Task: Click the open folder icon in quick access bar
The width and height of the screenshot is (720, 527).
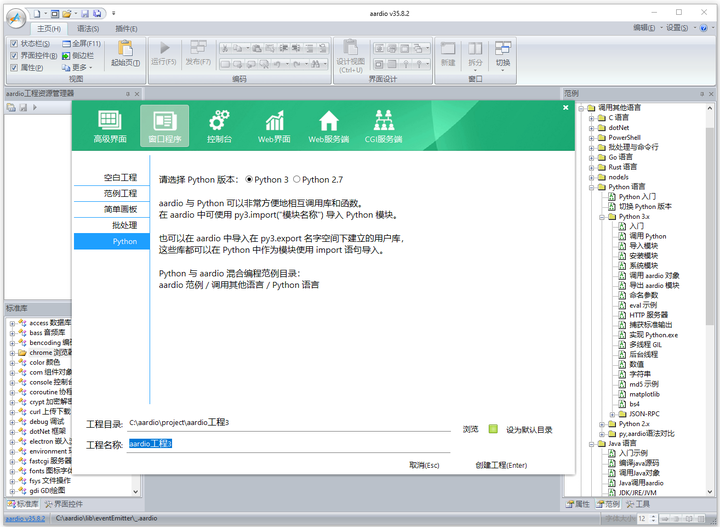Action: (x=67, y=14)
